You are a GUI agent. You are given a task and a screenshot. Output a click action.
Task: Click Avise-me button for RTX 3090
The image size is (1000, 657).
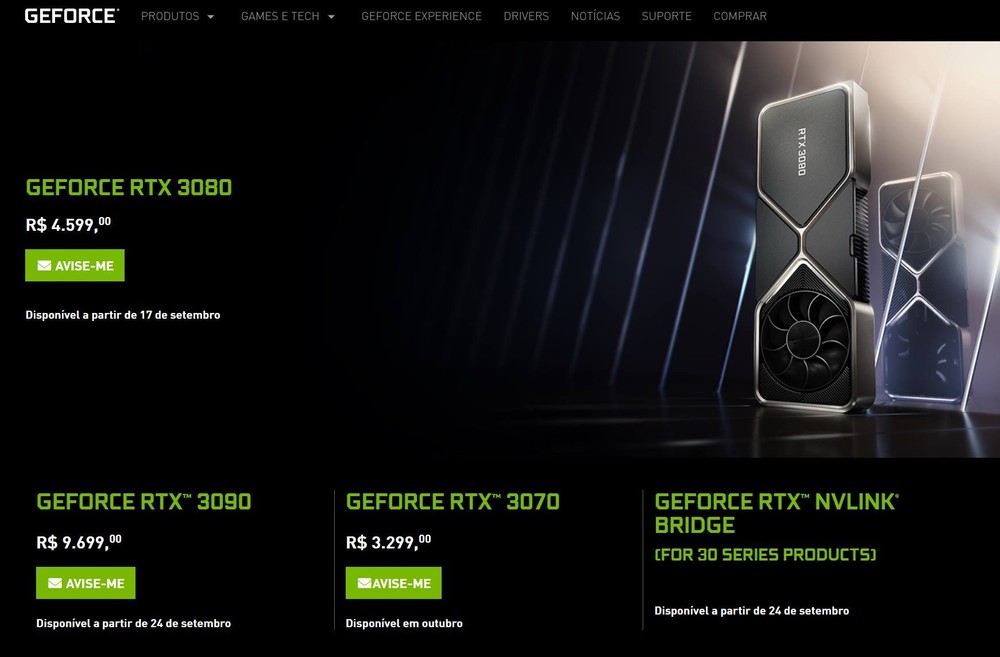85,583
